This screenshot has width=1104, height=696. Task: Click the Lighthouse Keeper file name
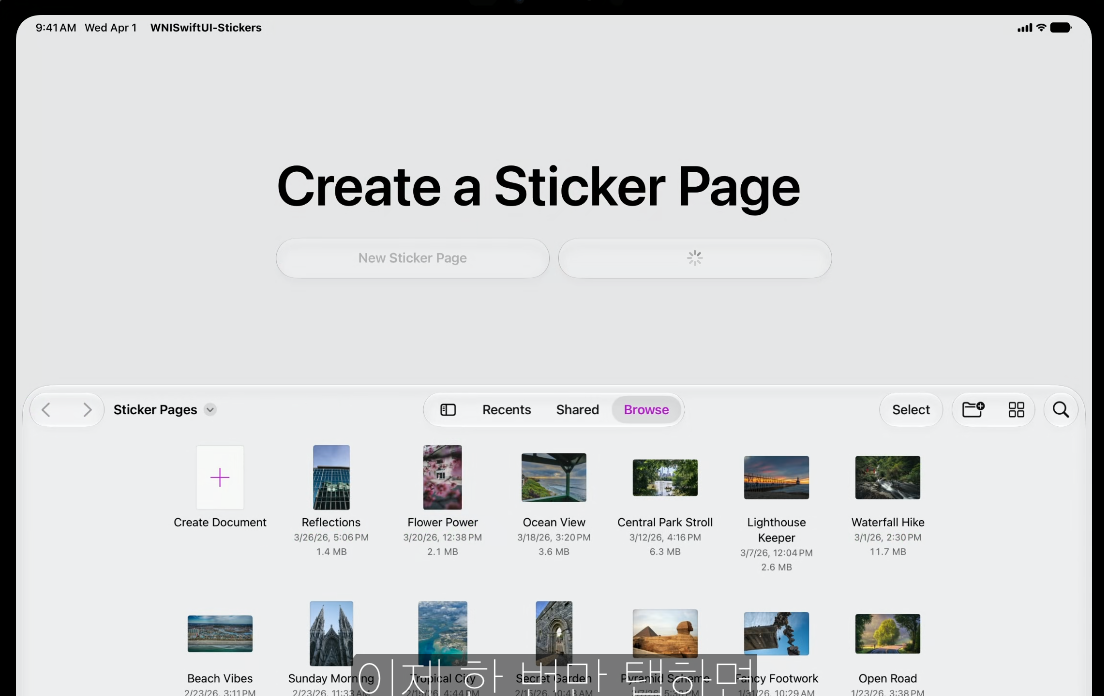click(x=777, y=530)
